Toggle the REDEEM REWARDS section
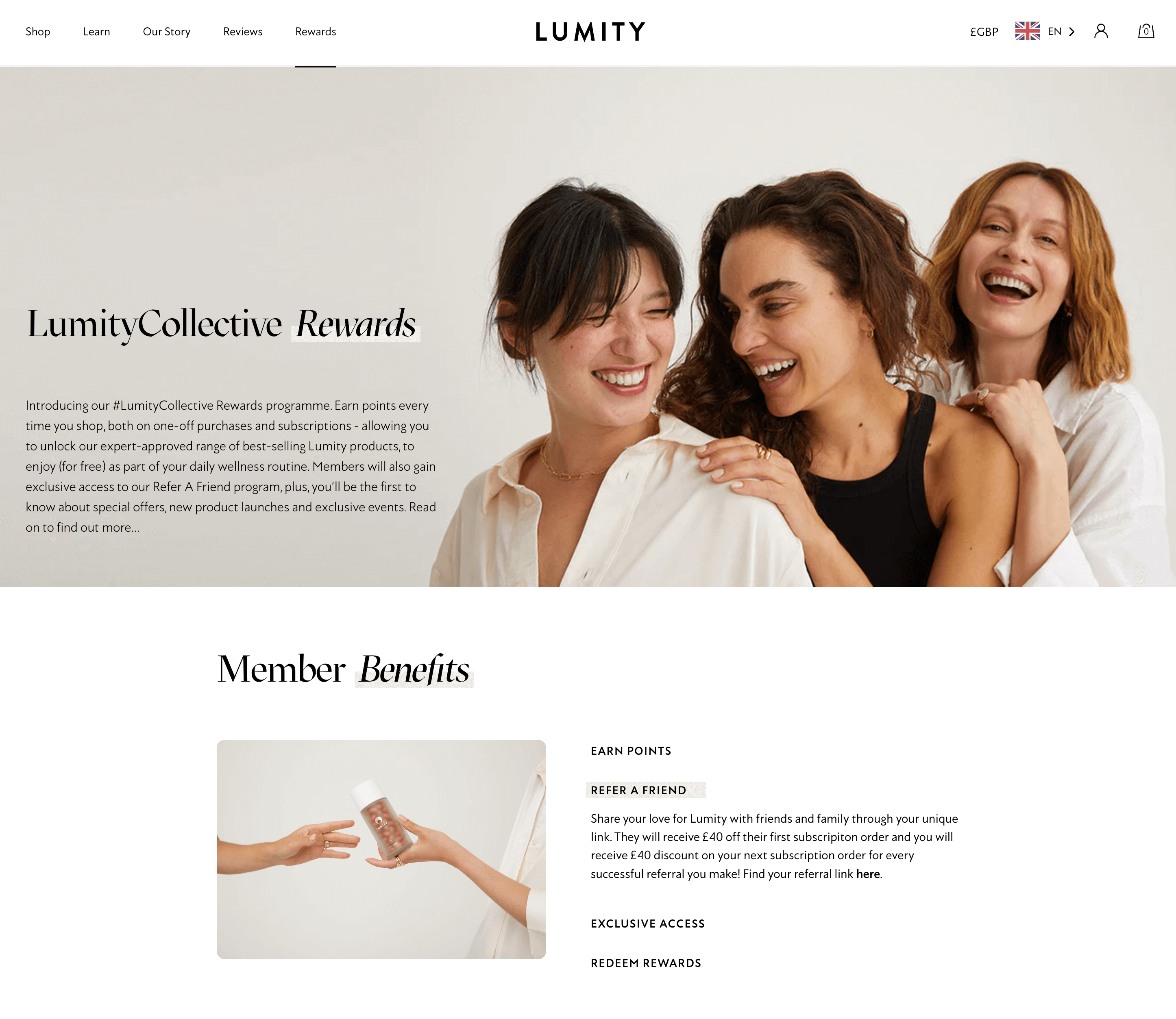Viewport: 1176px width, 1019px height. click(645, 963)
